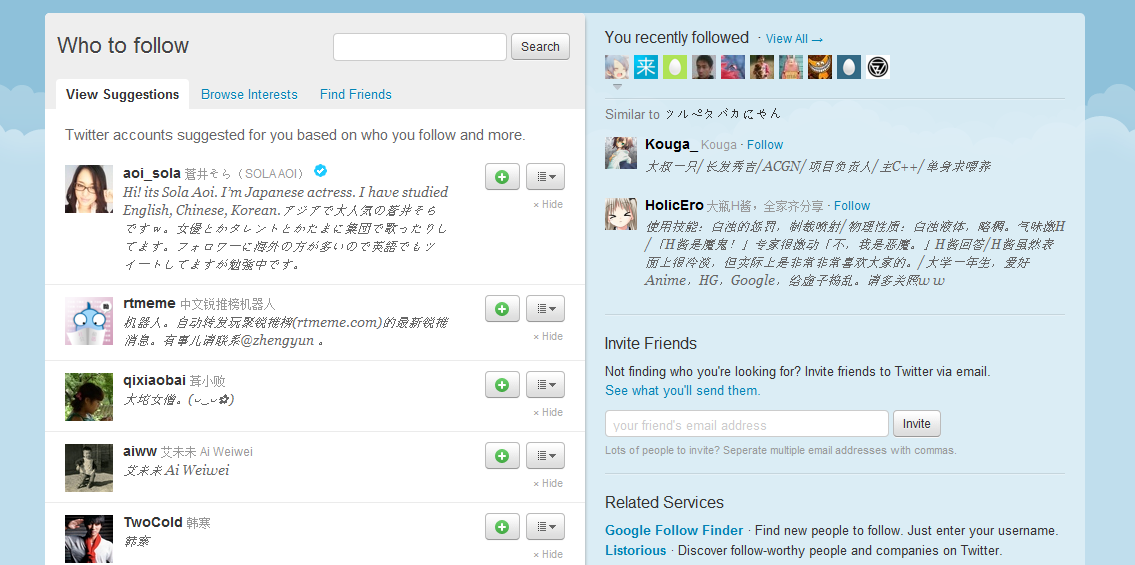This screenshot has width=1135, height=565.
Task: Open TwoCold's profile photo
Action: [89, 538]
